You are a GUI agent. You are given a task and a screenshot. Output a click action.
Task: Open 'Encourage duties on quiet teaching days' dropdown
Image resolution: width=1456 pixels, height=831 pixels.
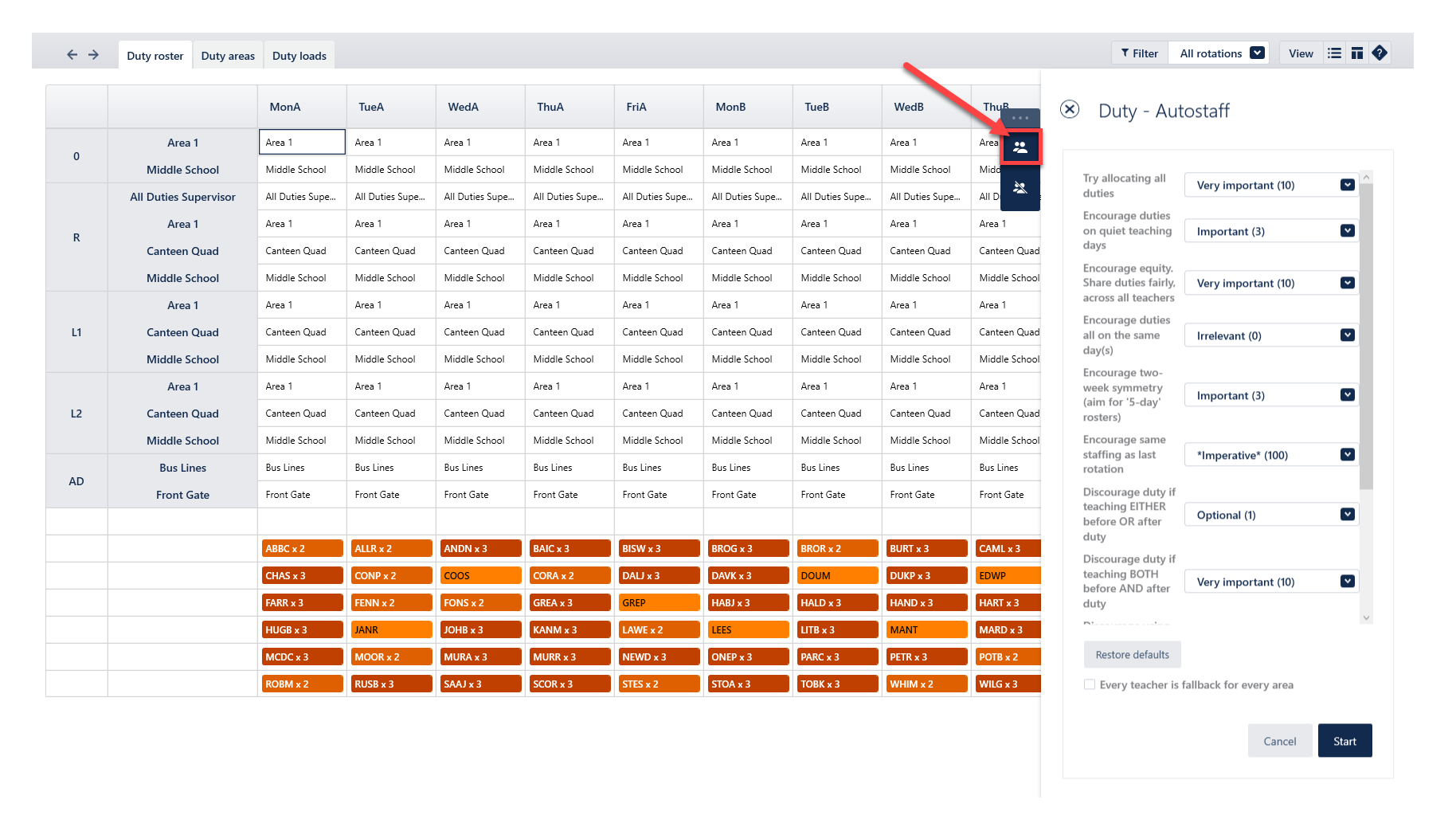pos(1272,232)
